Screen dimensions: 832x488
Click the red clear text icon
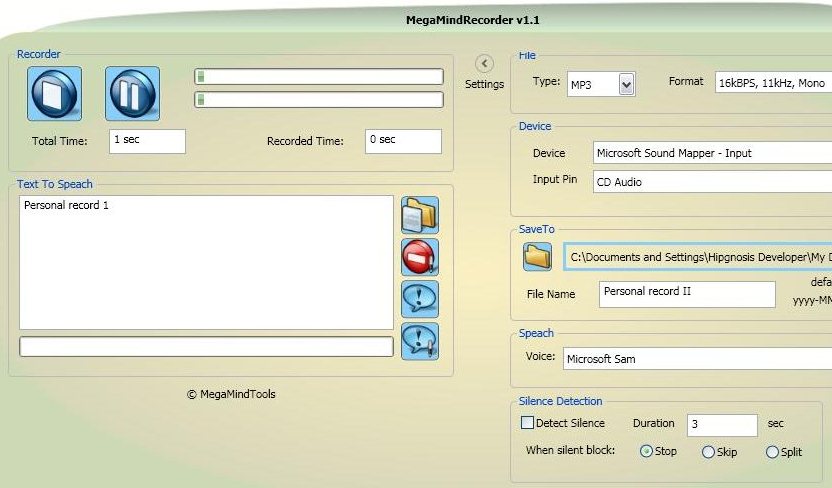coord(420,257)
